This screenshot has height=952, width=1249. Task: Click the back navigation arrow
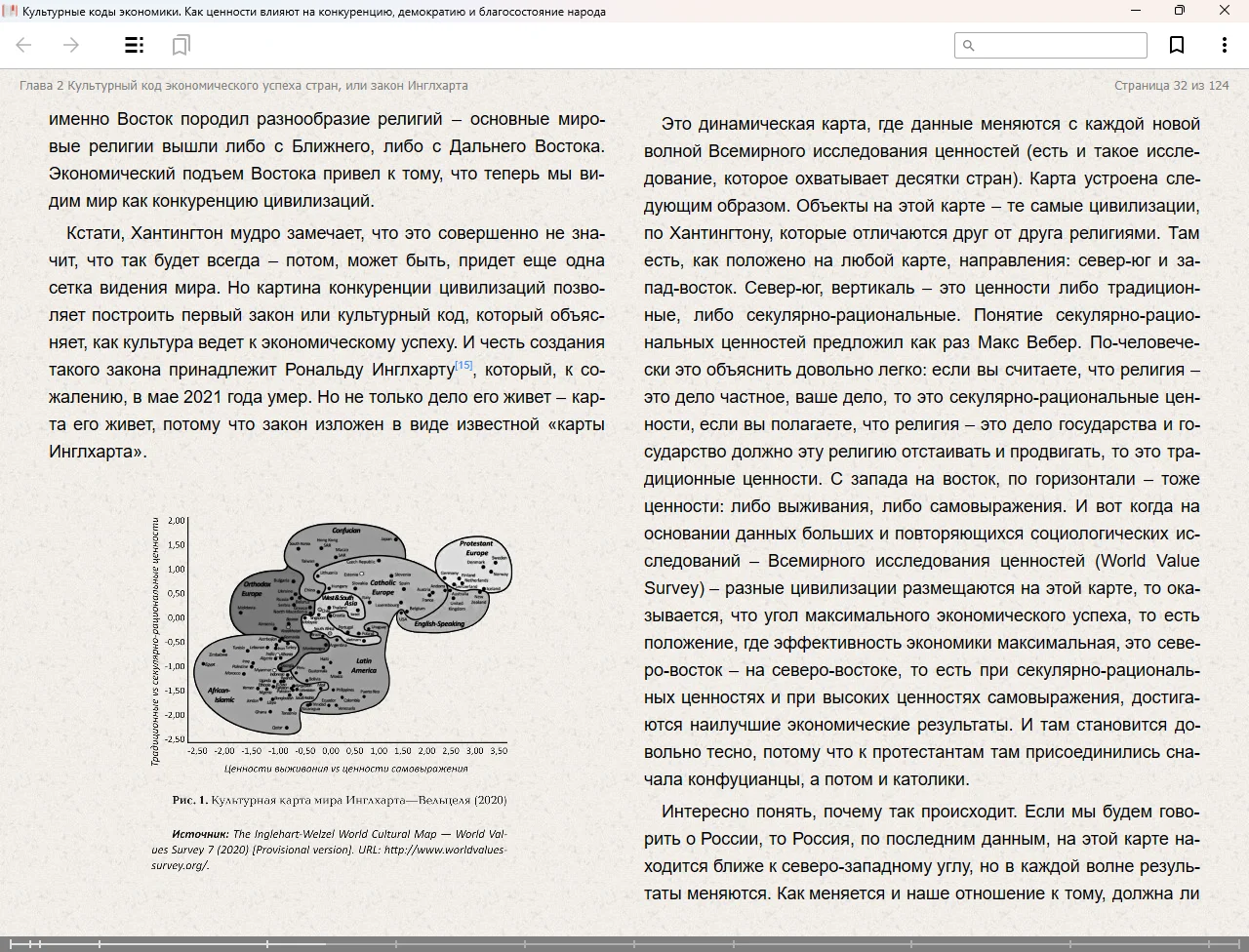24,45
